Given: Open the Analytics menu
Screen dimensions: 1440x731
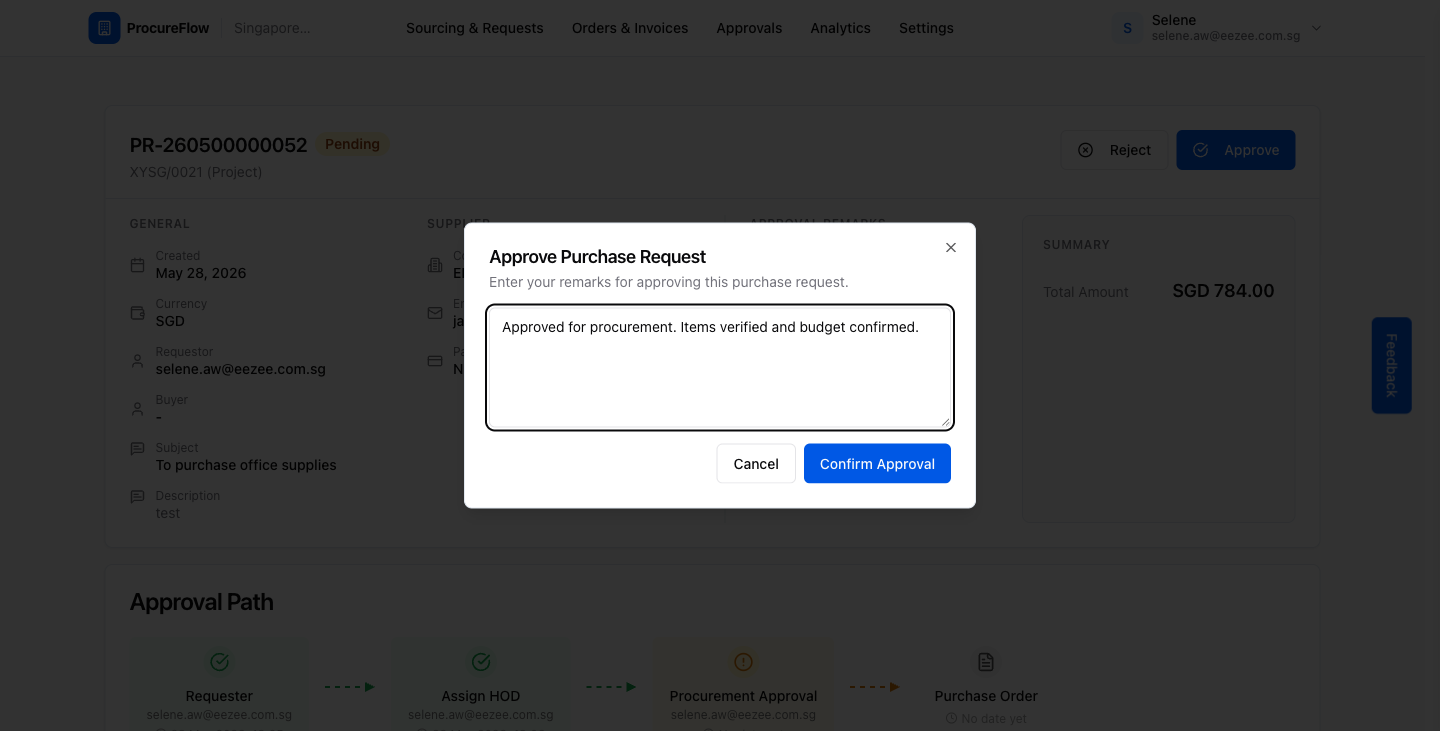Looking at the screenshot, I should (840, 28).
